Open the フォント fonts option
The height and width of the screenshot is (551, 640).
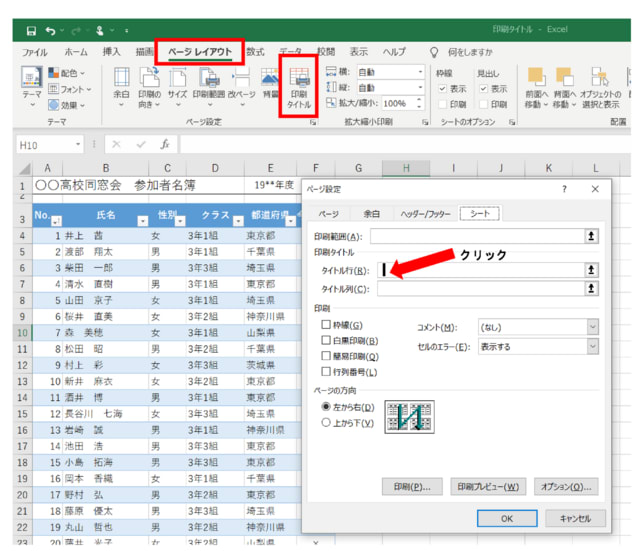tap(70, 89)
